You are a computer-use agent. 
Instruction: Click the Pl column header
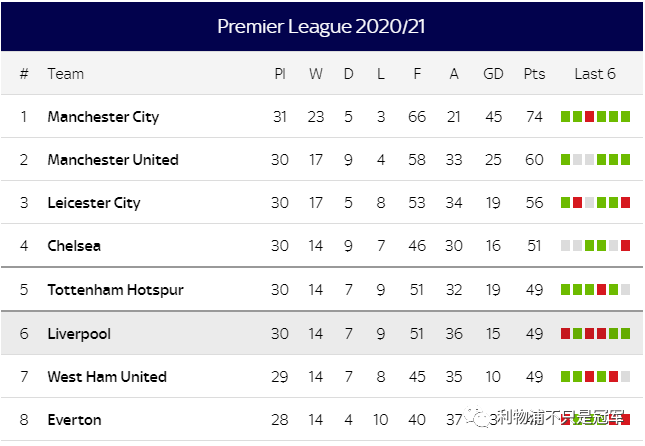click(280, 74)
